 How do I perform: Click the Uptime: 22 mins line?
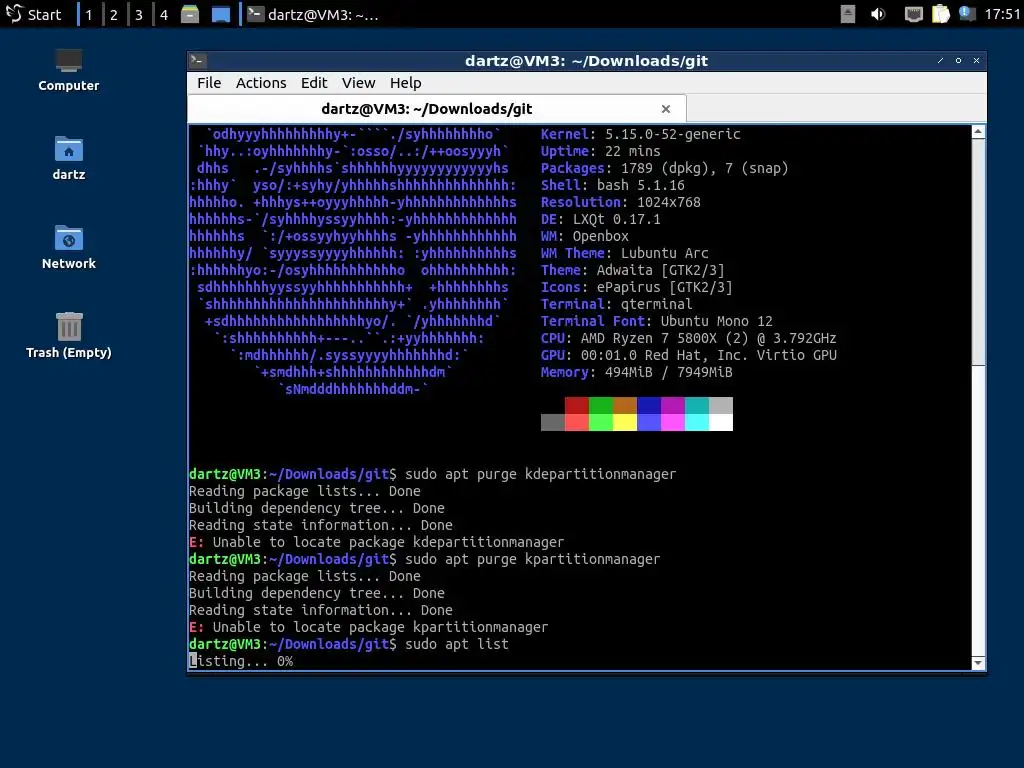601,152
